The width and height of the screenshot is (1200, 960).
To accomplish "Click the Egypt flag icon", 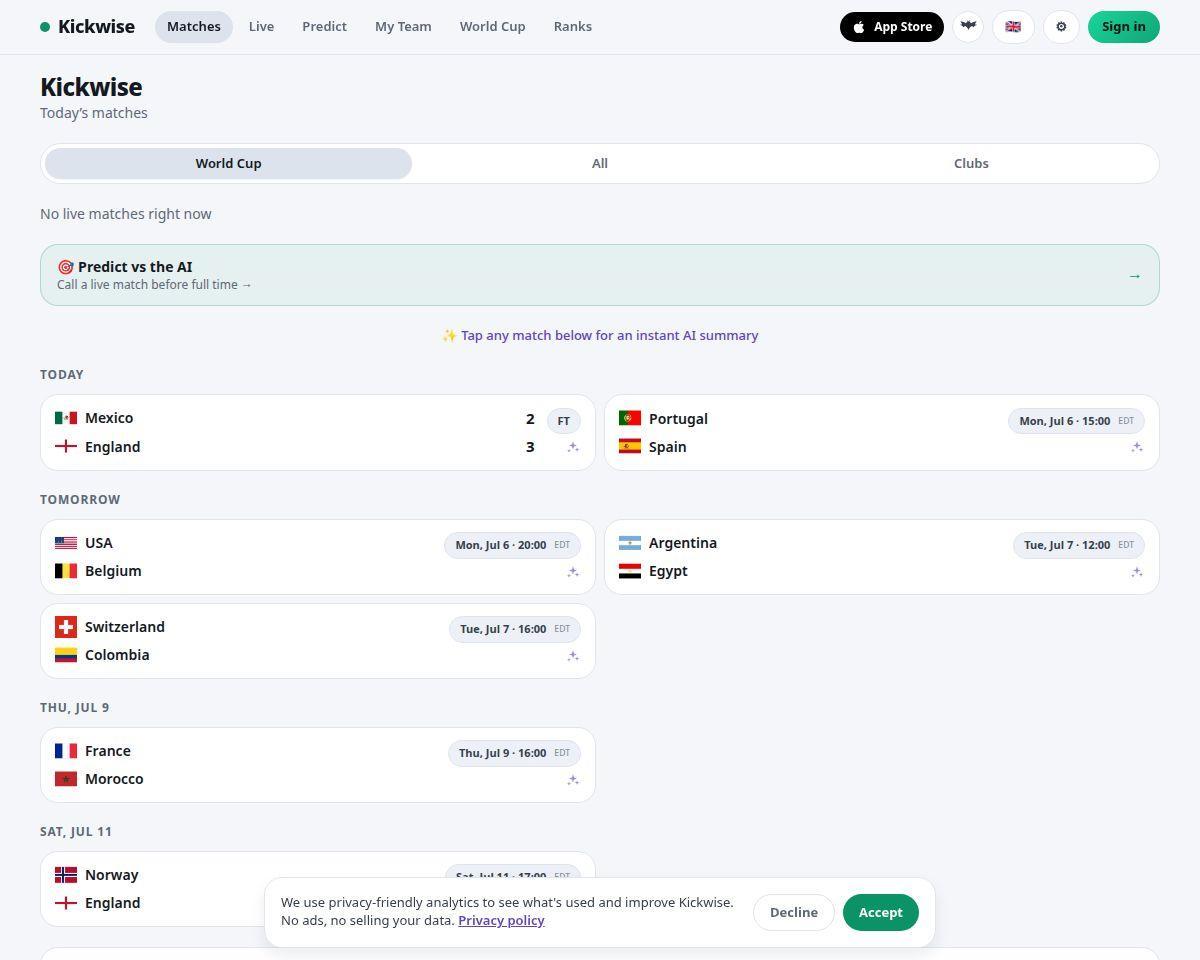I will [630, 571].
